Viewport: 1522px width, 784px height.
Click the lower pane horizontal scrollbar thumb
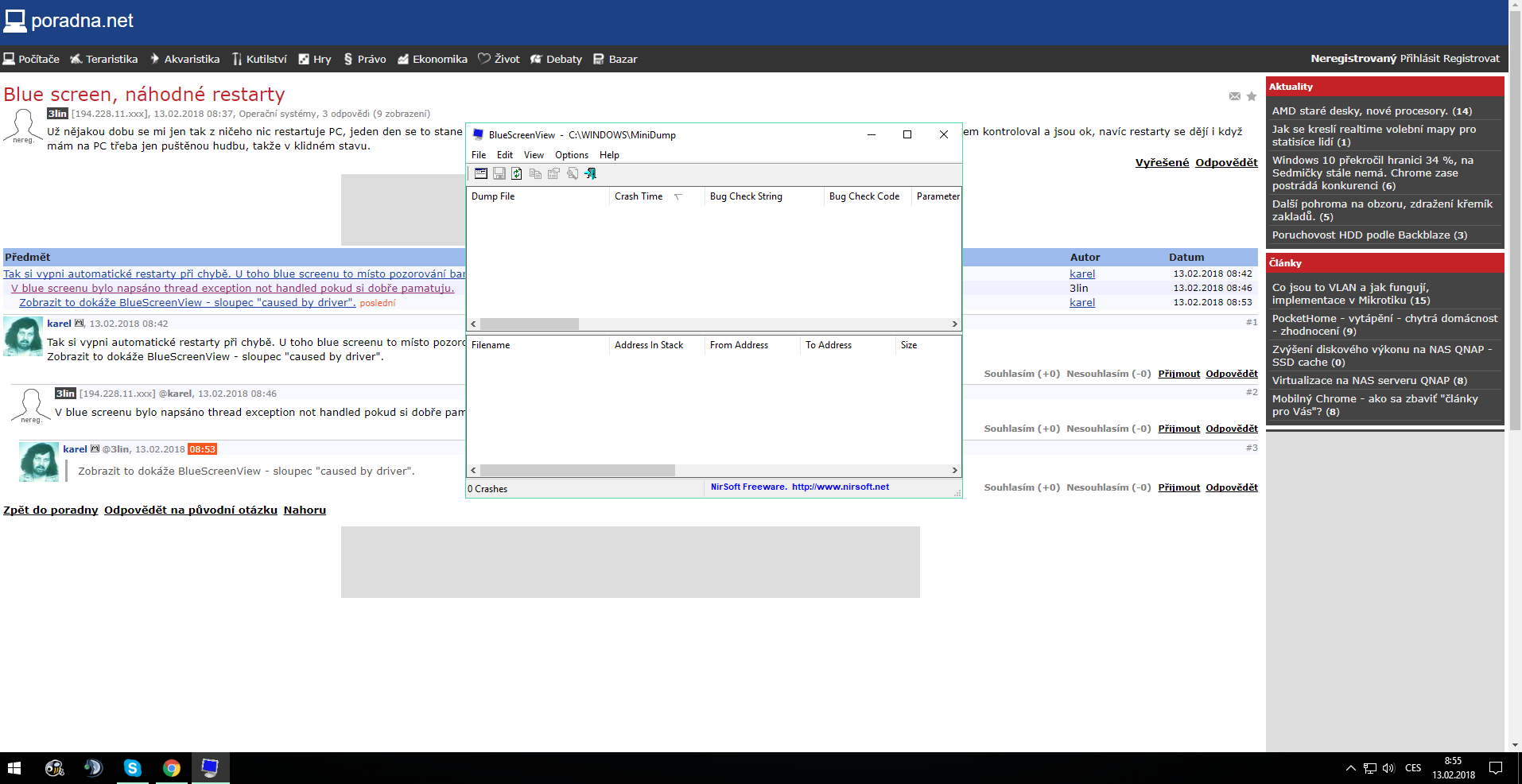[x=577, y=470]
